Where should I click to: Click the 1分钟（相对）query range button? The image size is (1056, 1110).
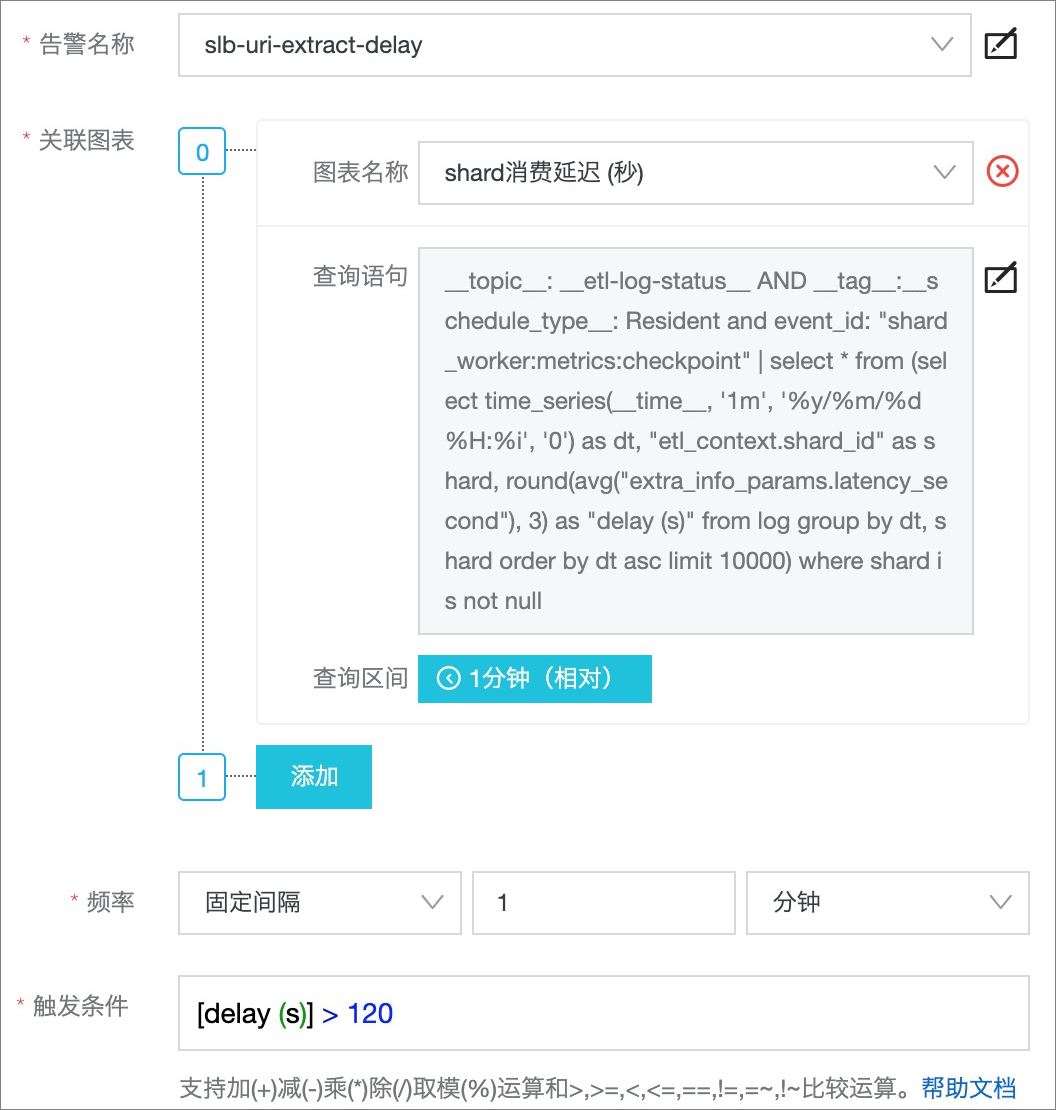(534, 678)
